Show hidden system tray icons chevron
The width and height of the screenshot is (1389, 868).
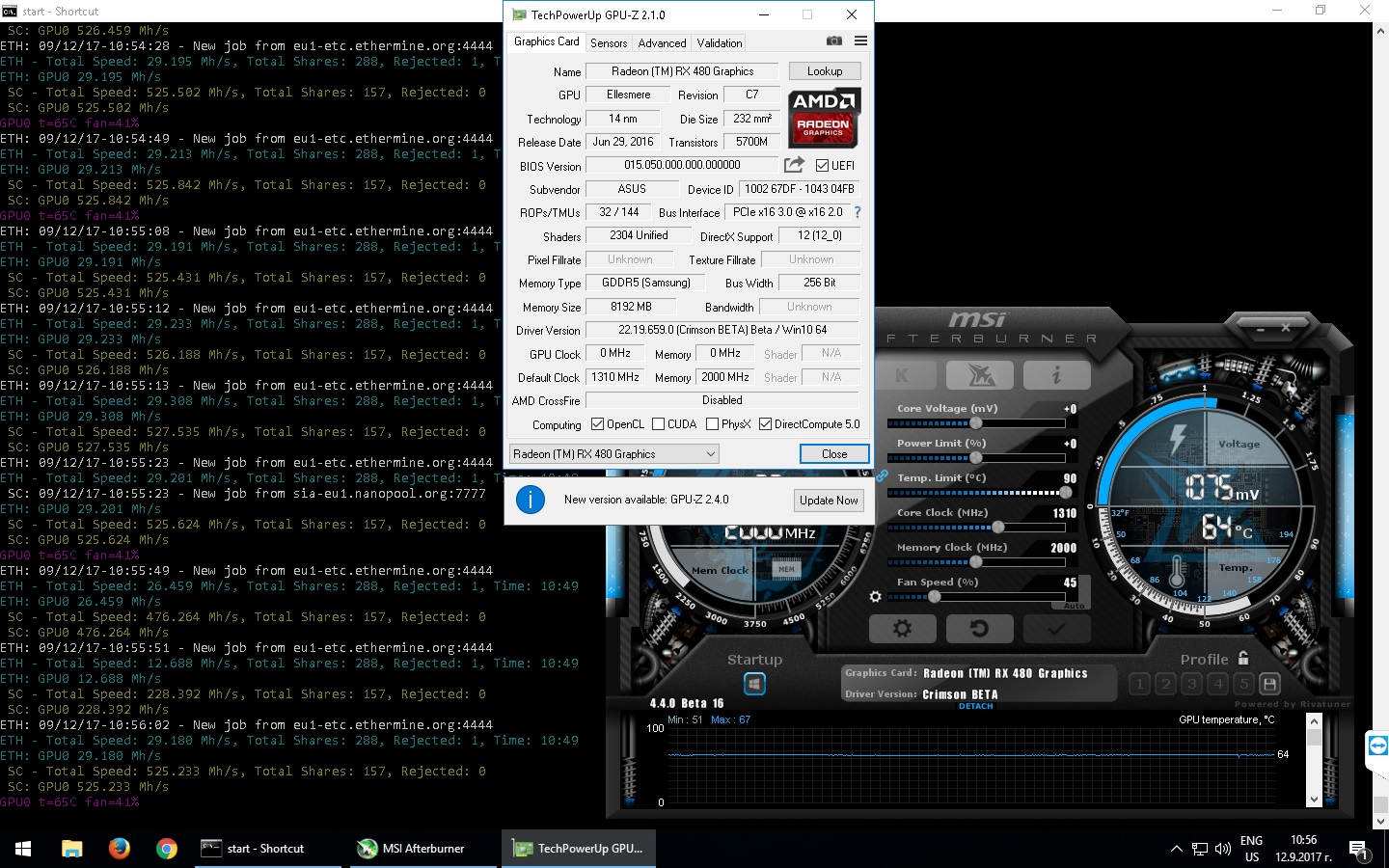[1176, 849]
